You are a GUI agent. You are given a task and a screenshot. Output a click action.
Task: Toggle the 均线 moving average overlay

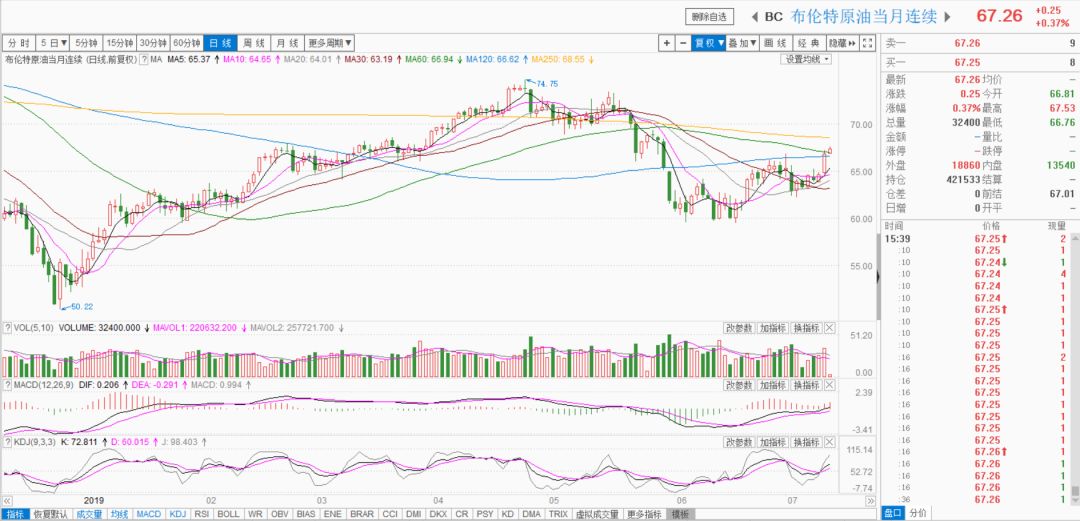pos(120,514)
